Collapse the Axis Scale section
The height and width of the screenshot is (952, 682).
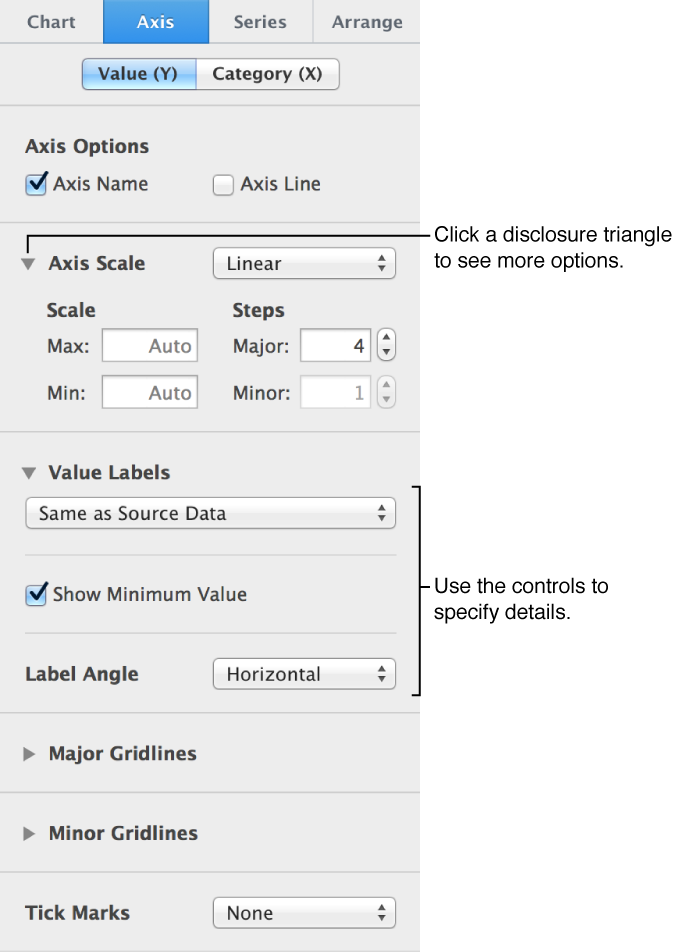(x=28, y=263)
